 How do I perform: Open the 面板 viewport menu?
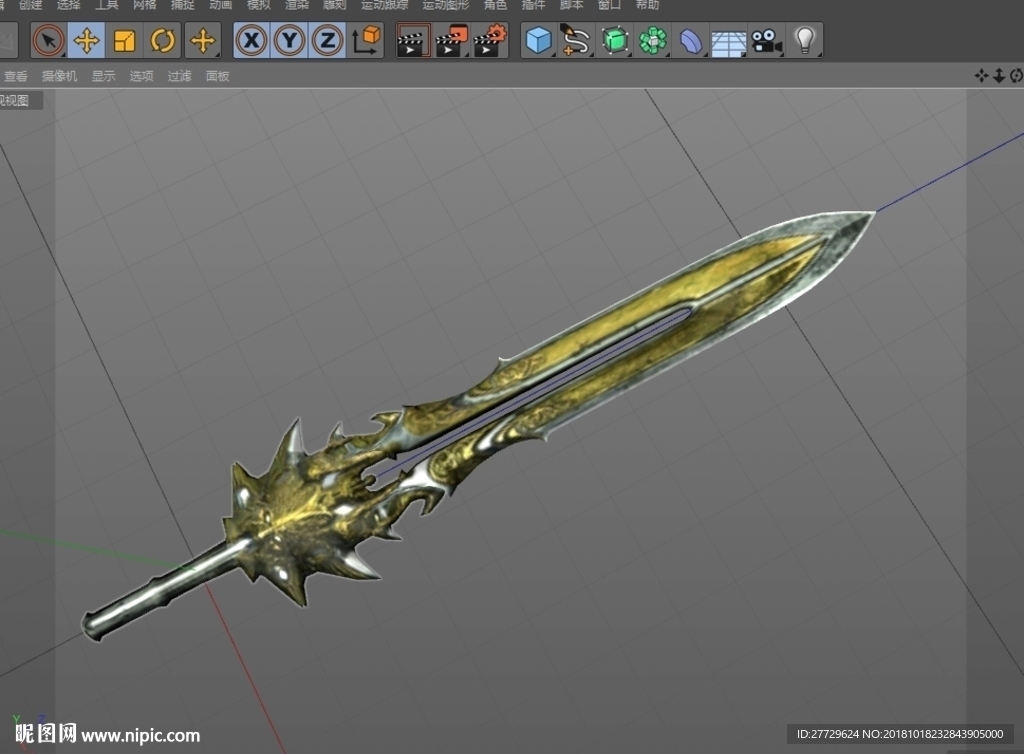[x=217, y=76]
